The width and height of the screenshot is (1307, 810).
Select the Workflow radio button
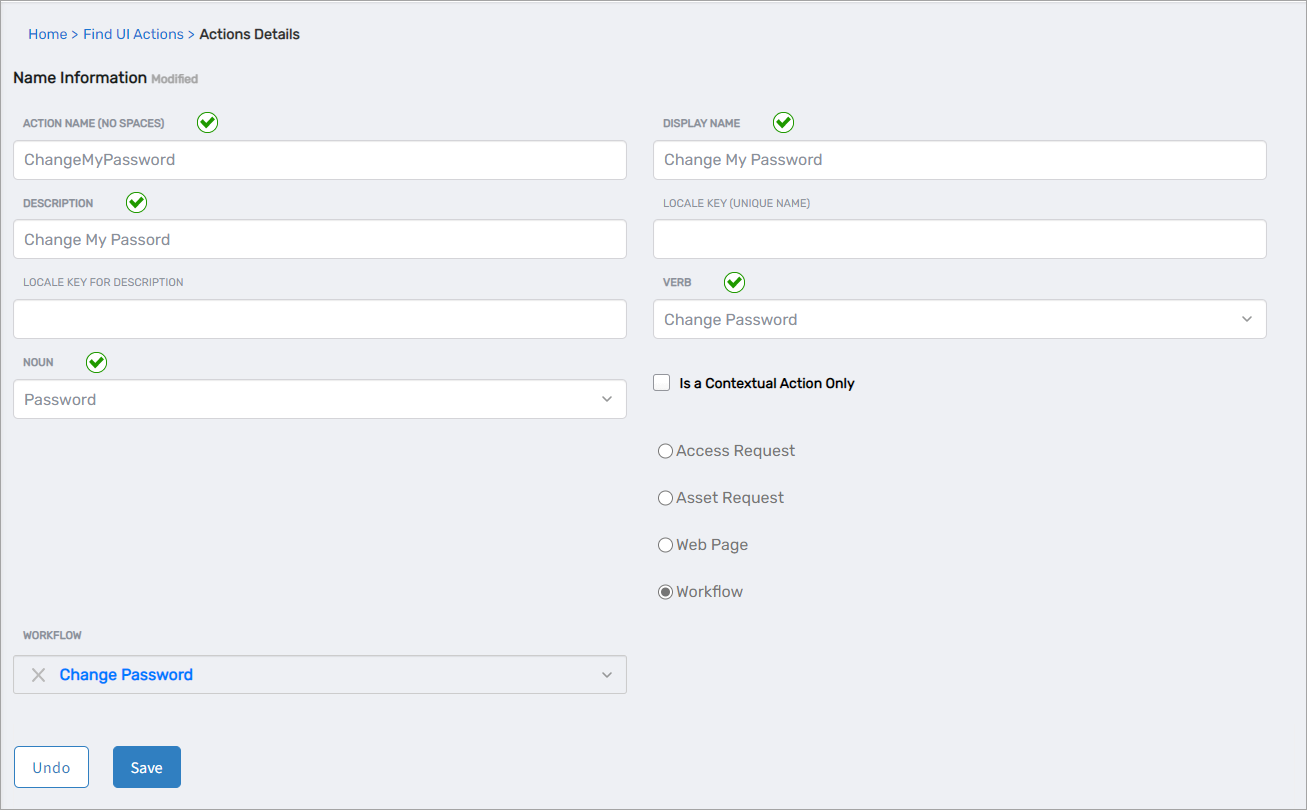[665, 591]
